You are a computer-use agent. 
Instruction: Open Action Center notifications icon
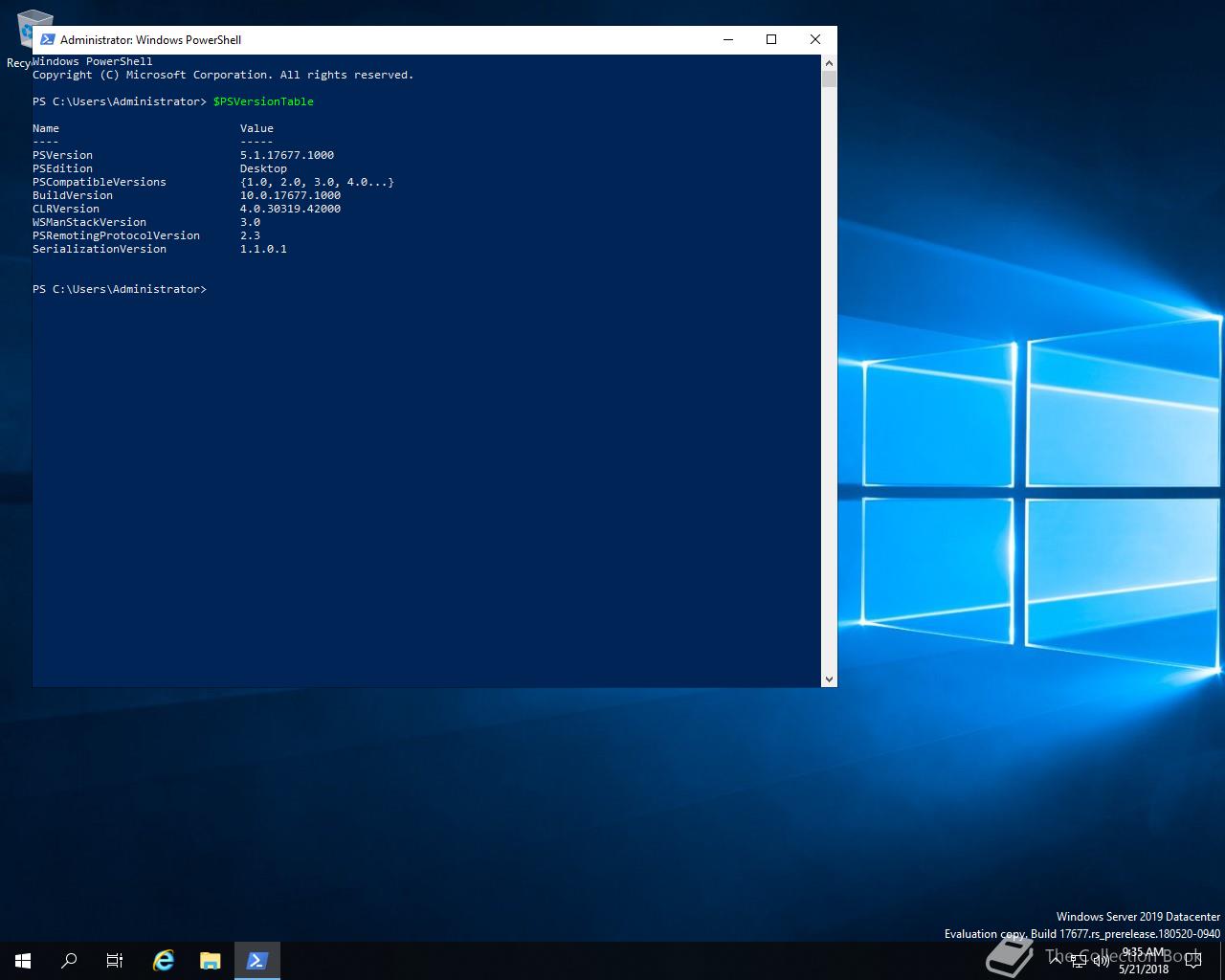[x=1192, y=961]
